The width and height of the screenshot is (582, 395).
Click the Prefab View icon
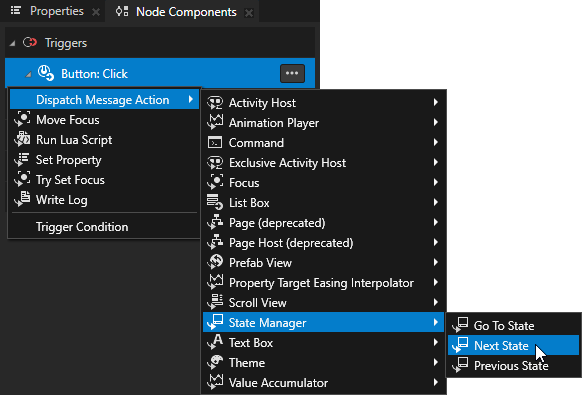[x=215, y=262]
